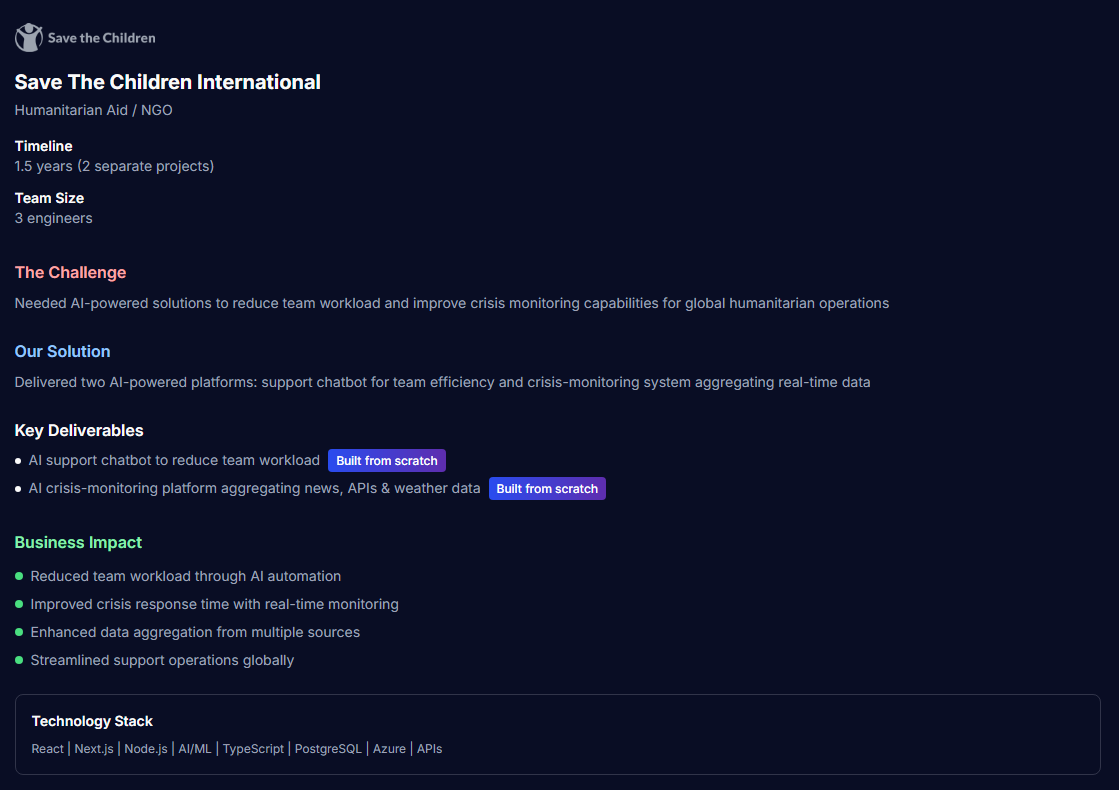
Task: Click 'PostgreSQL' in the technology stack
Action: tap(328, 749)
